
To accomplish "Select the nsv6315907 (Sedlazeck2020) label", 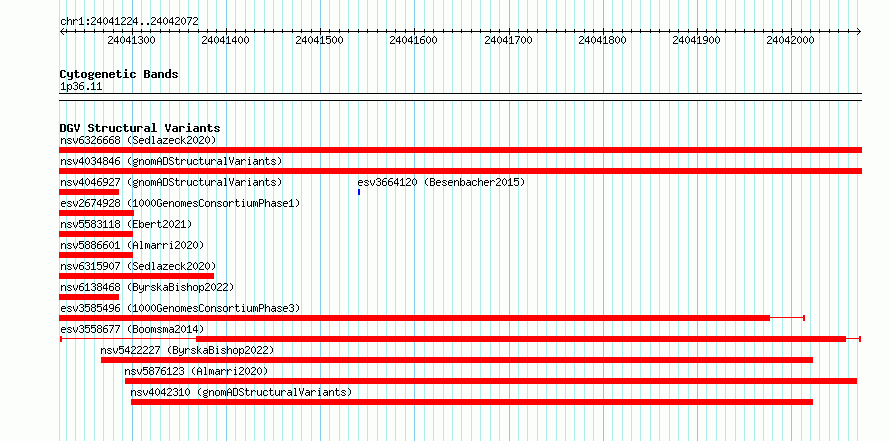I will (x=138, y=266).
